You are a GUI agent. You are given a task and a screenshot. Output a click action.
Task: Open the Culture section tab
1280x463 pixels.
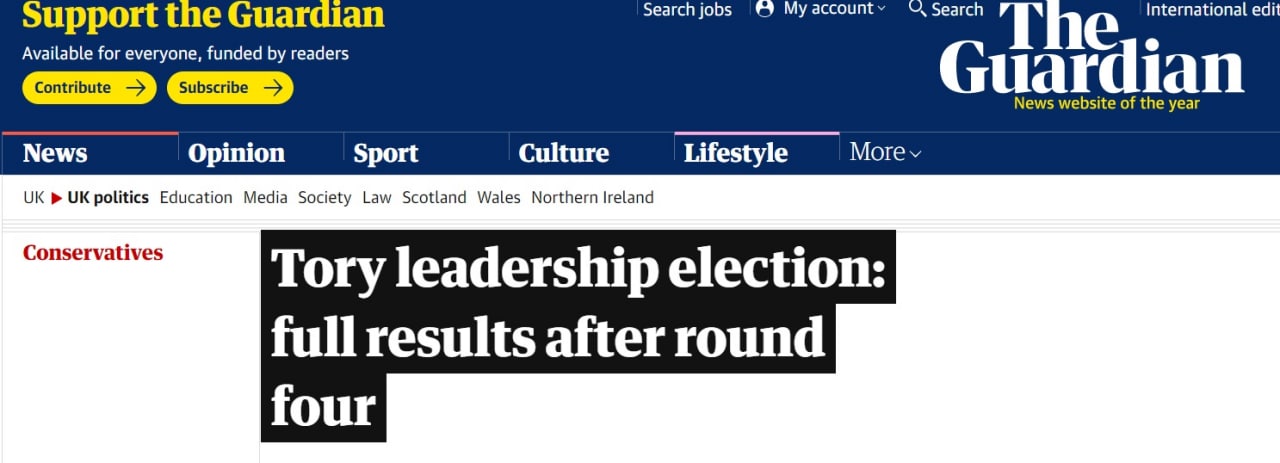(x=563, y=153)
